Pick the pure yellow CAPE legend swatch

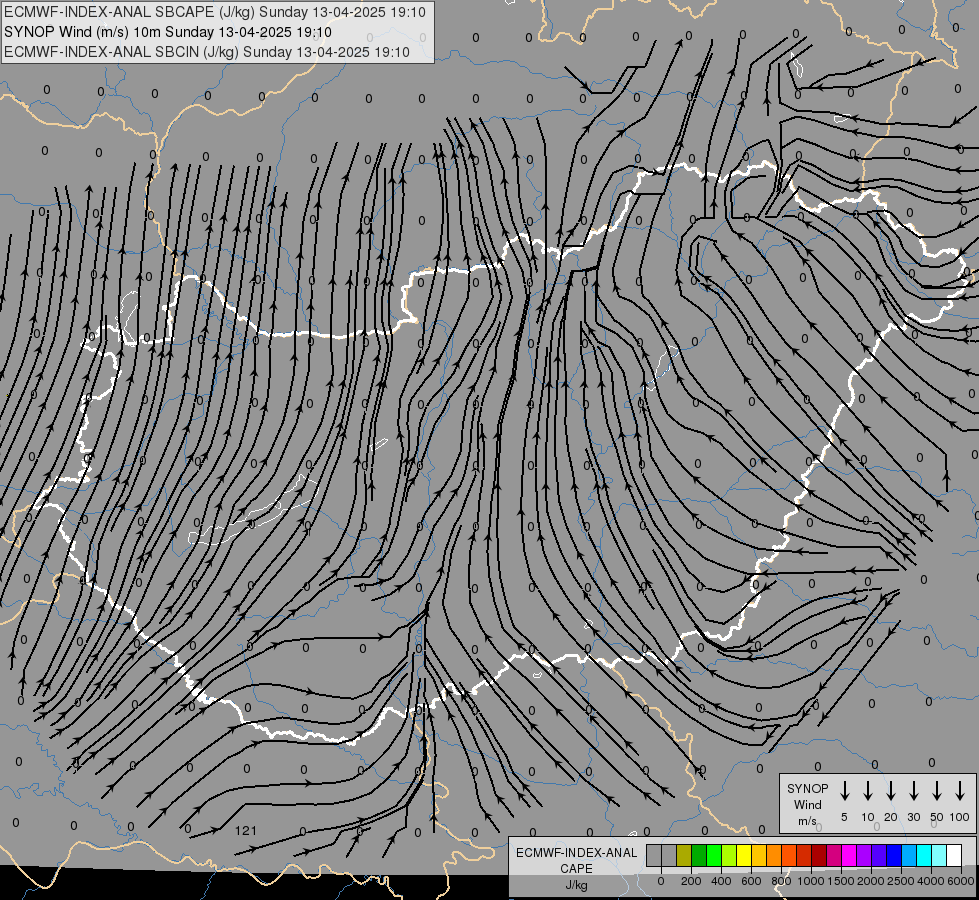(744, 856)
